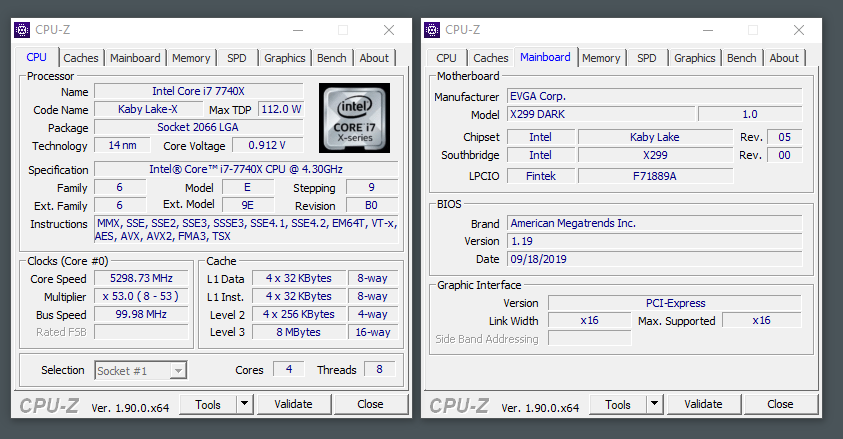Minimize the left CPU-Z window
Viewport: 843px width, 439px height.
pos(298,31)
